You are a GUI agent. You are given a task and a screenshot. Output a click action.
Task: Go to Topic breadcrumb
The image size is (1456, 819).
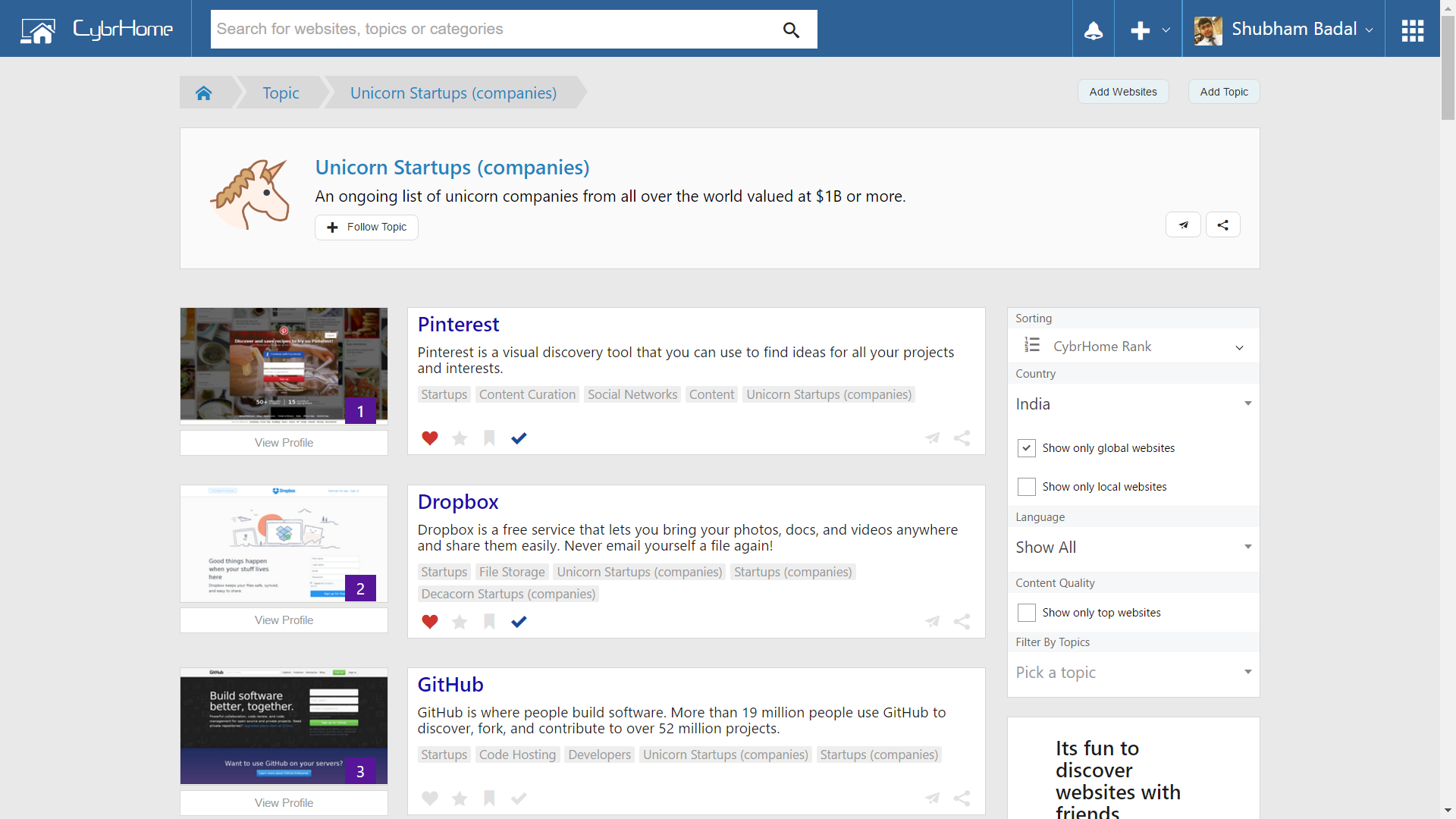point(281,93)
